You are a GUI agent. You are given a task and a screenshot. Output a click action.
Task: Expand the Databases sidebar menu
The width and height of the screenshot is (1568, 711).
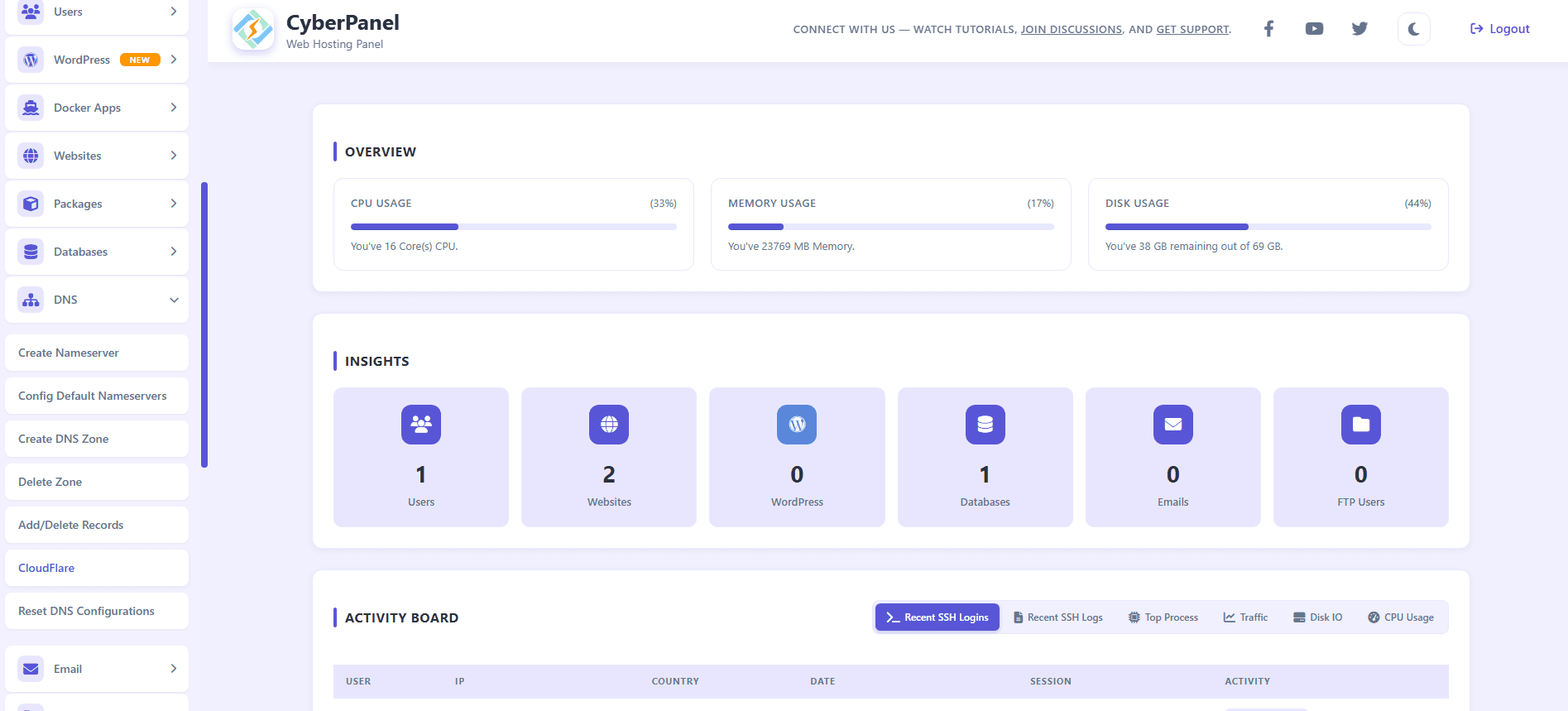tap(97, 252)
